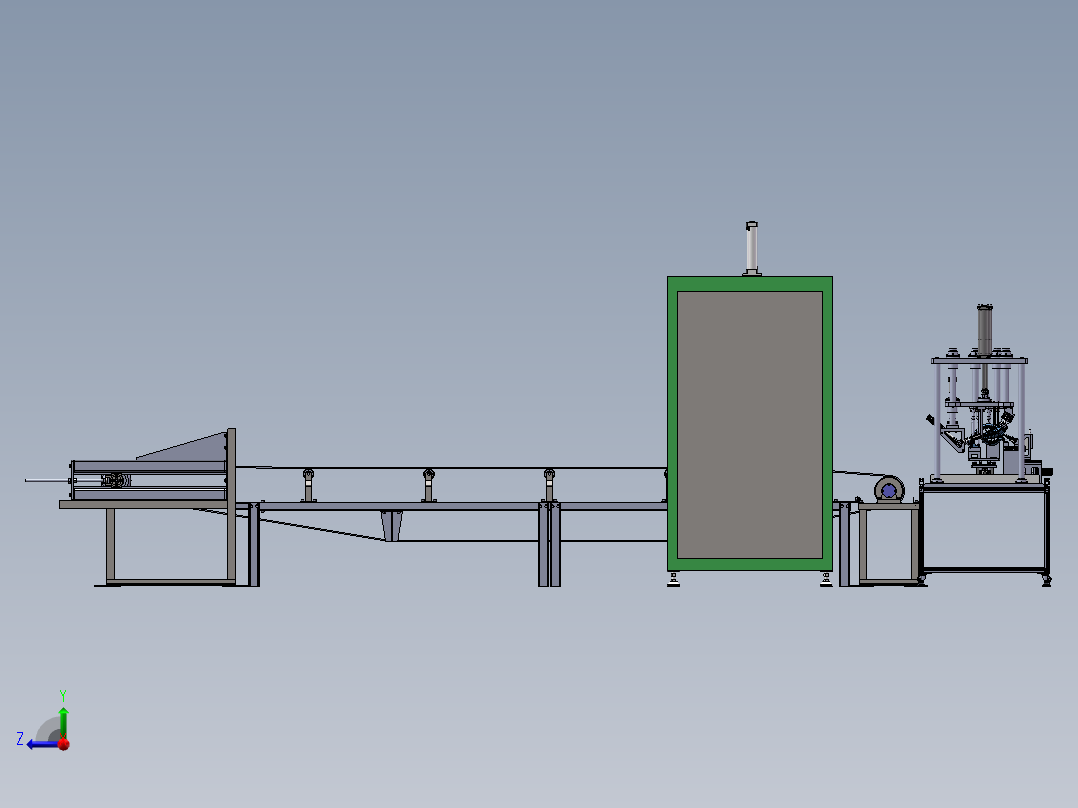Click the Y label on the triad
Image resolution: width=1078 pixels, height=808 pixels.
coord(63,696)
